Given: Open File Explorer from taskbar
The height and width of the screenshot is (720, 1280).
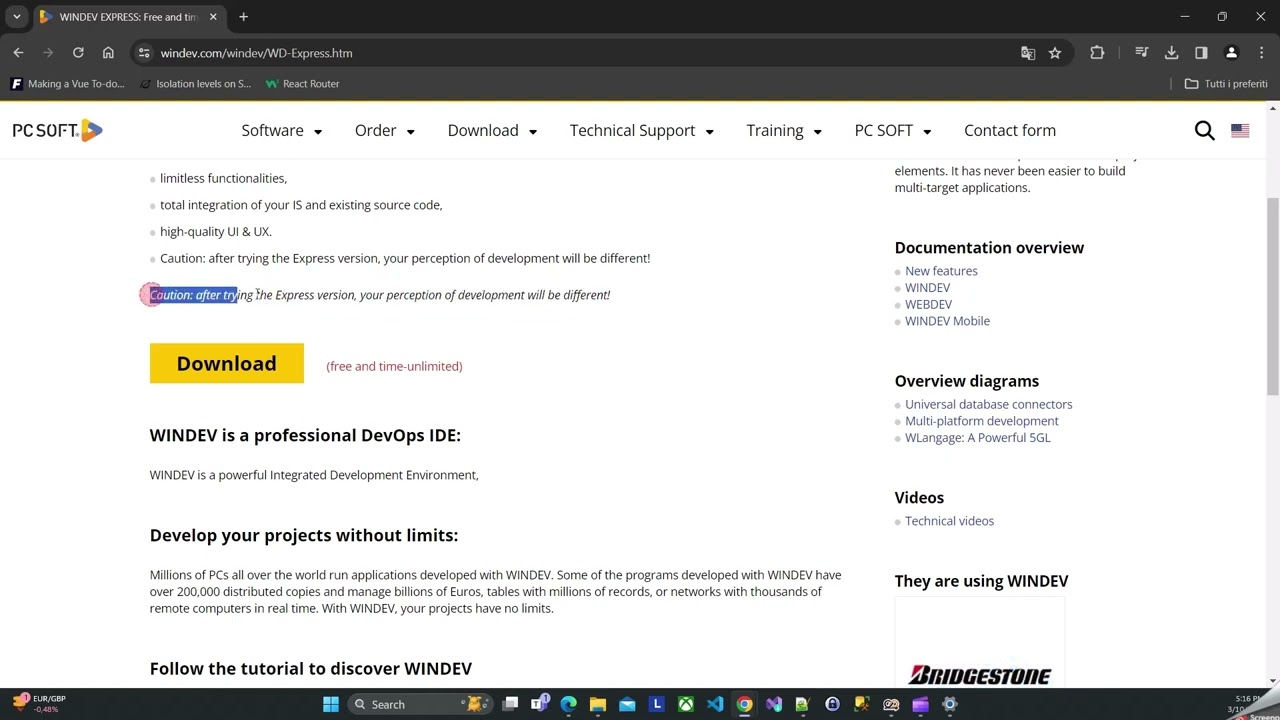Looking at the screenshot, I should [598, 704].
